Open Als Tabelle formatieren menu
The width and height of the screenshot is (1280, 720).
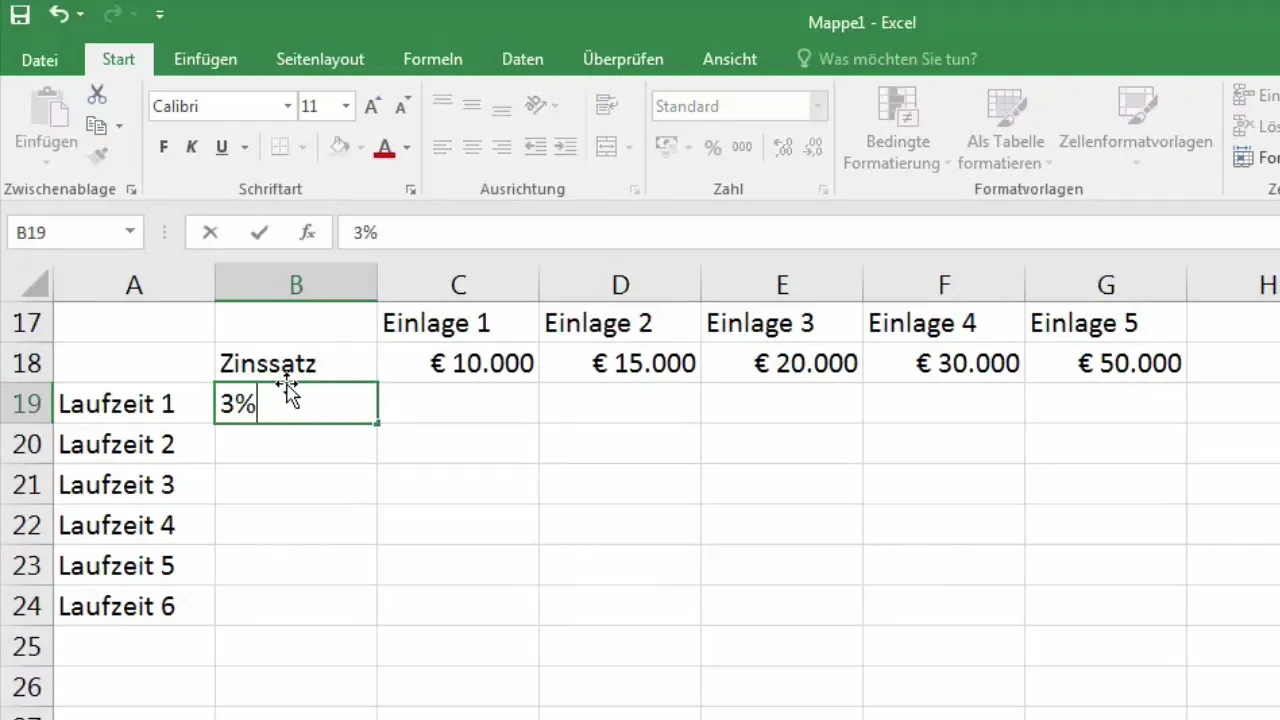(x=1005, y=128)
